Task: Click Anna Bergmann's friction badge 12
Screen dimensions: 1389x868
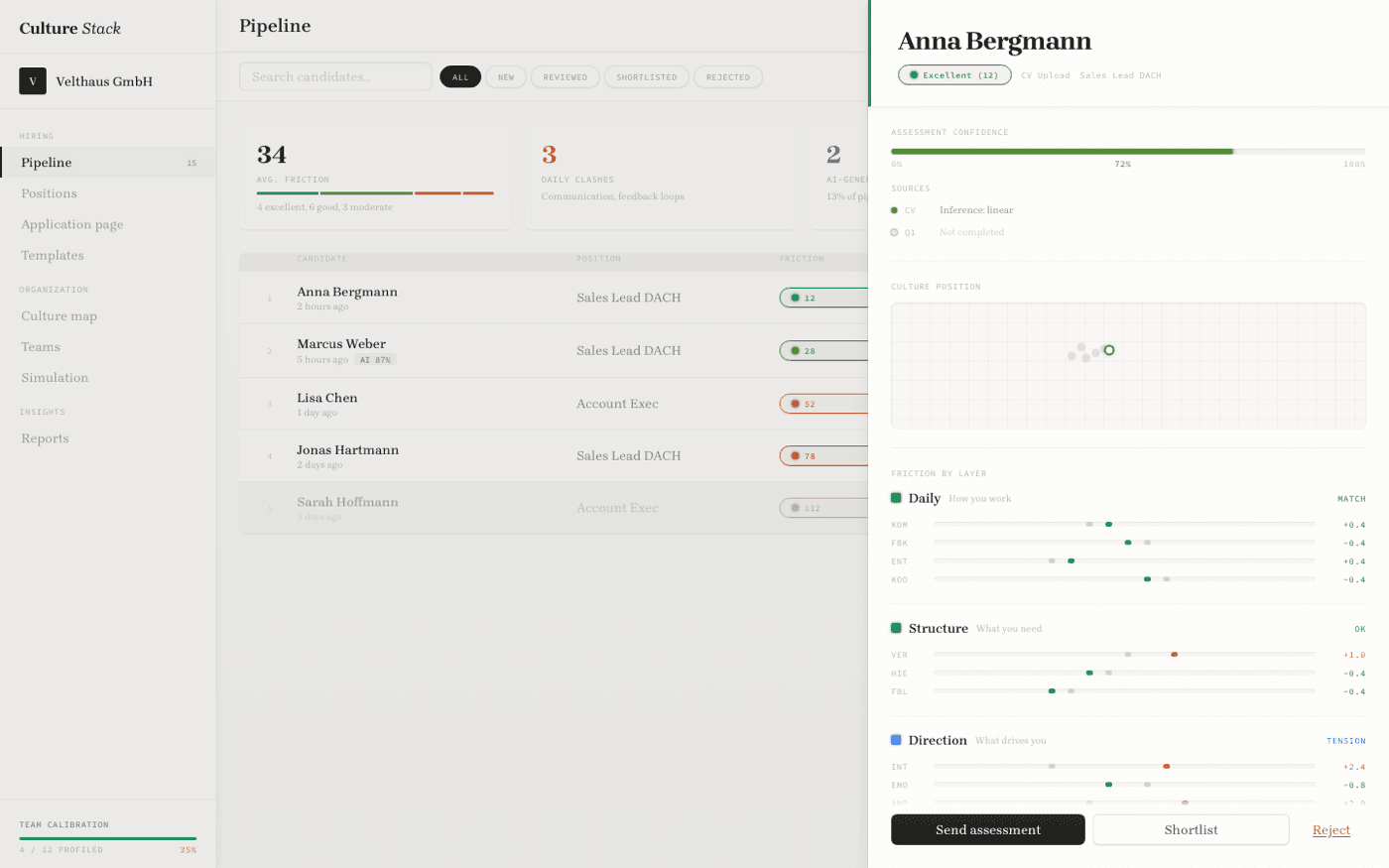Action: pos(823,298)
